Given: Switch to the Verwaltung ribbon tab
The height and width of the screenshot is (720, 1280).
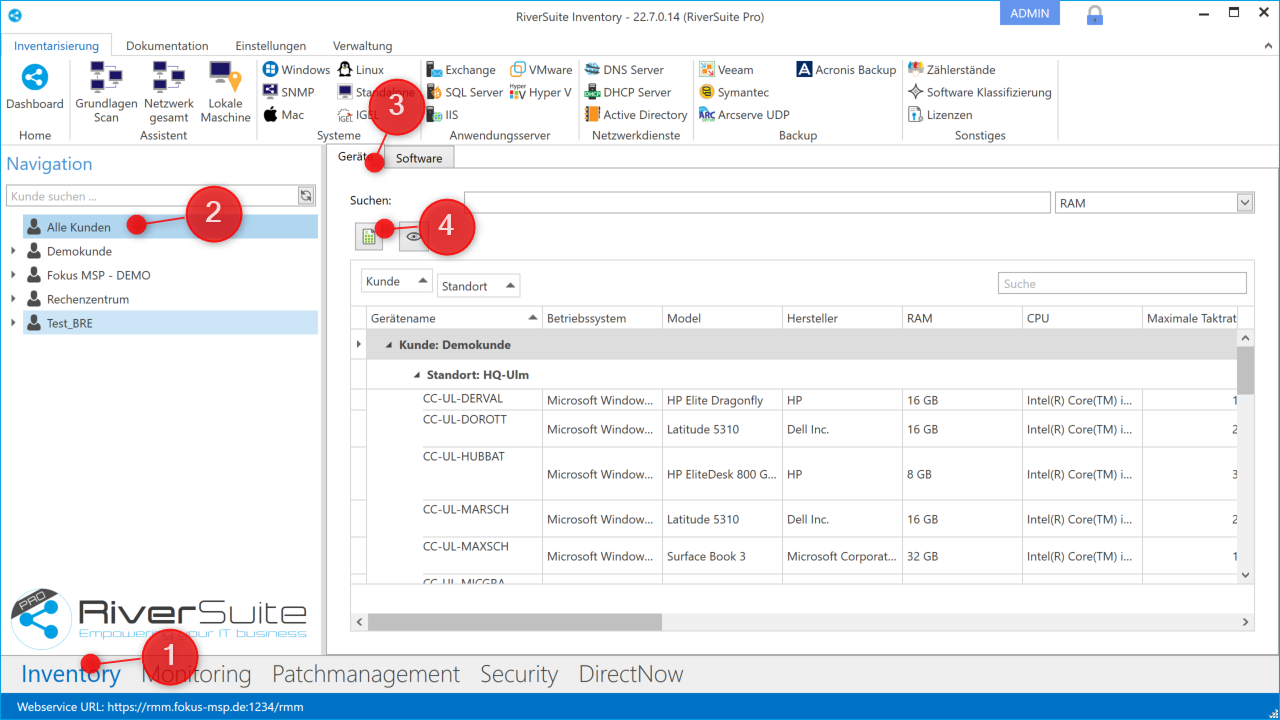Looking at the screenshot, I should pyautogui.click(x=362, y=46).
